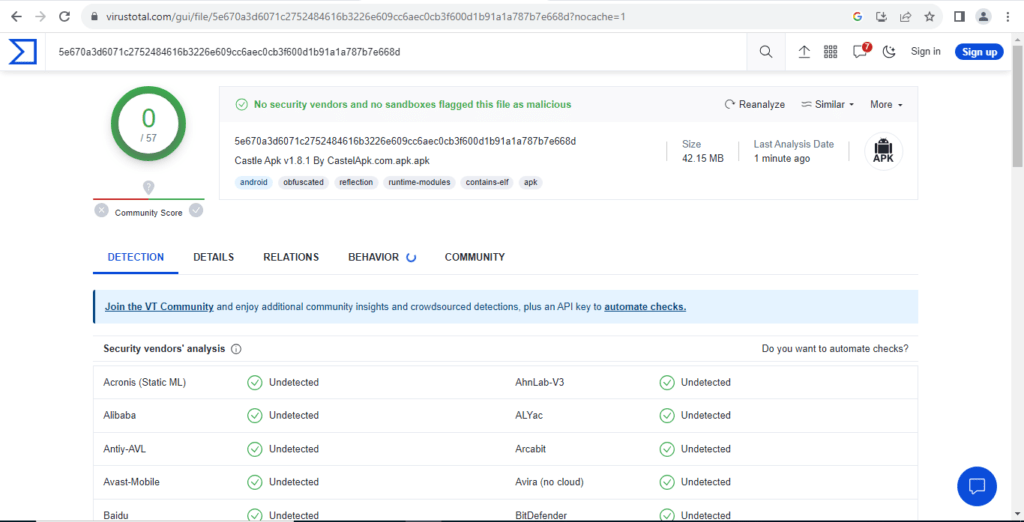Click the community score negative X icon
The height and width of the screenshot is (522, 1024).
[101, 210]
